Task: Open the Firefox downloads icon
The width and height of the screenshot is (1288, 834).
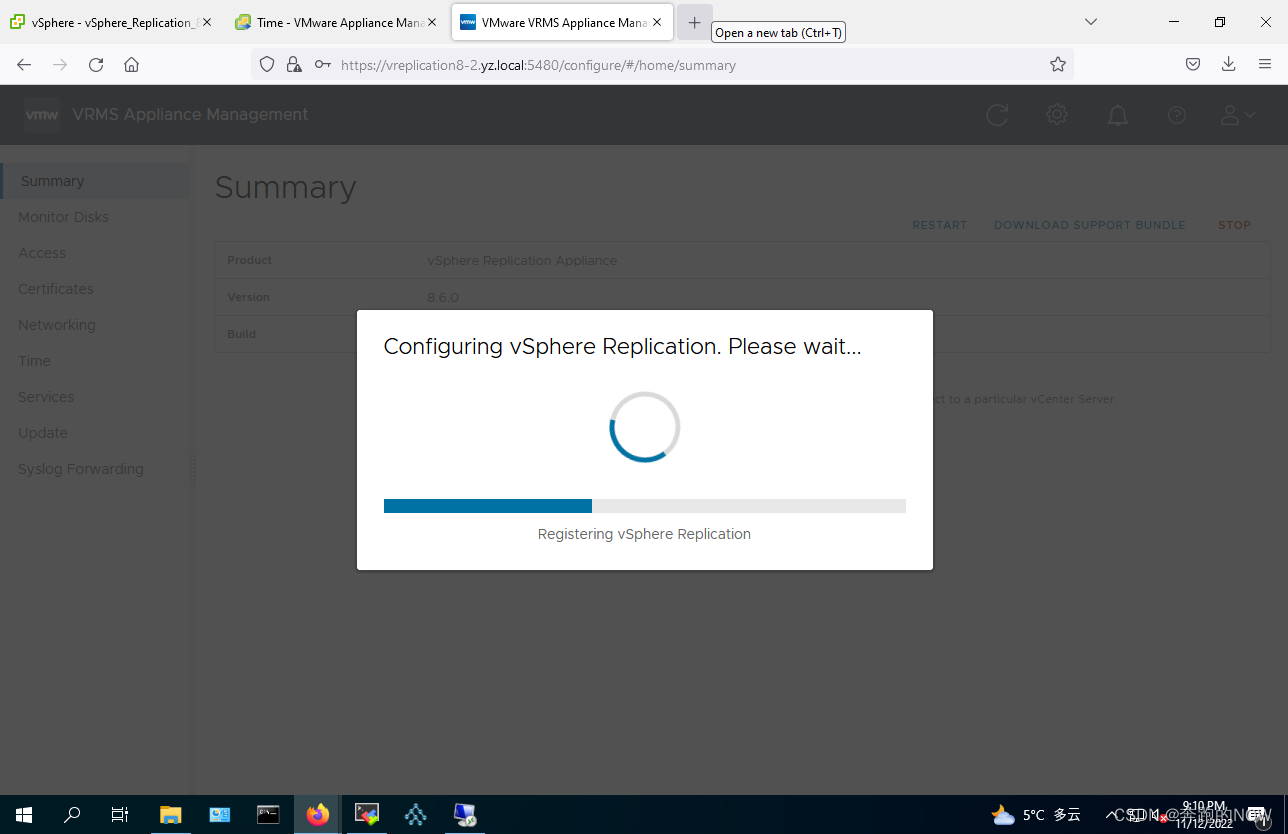Action: (x=1229, y=64)
